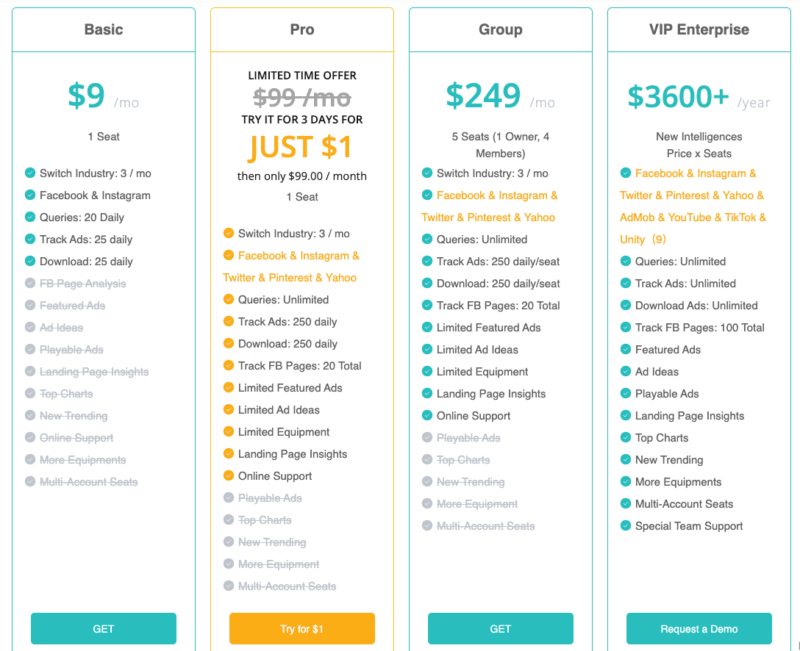This screenshot has height=651, width=800.
Task: Click the $3600+ yearly price
Action: tap(678, 97)
